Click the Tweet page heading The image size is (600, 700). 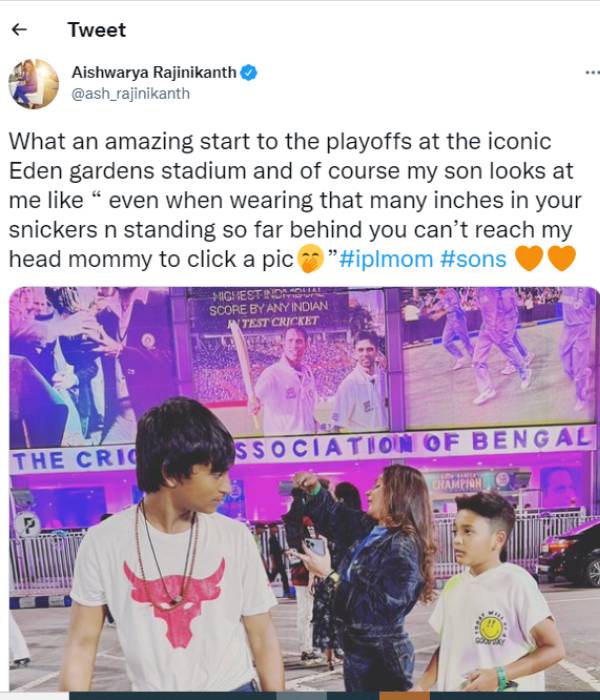[97, 30]
